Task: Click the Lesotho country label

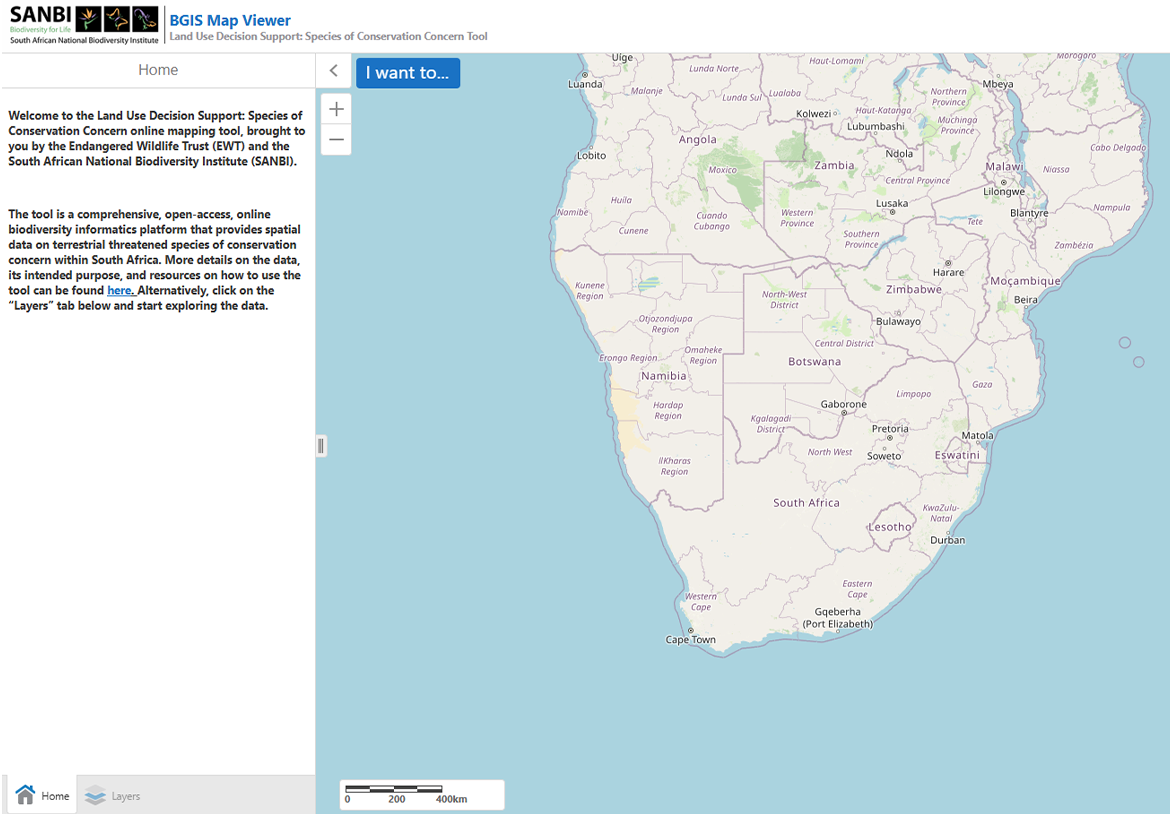Action: [889, 526]
